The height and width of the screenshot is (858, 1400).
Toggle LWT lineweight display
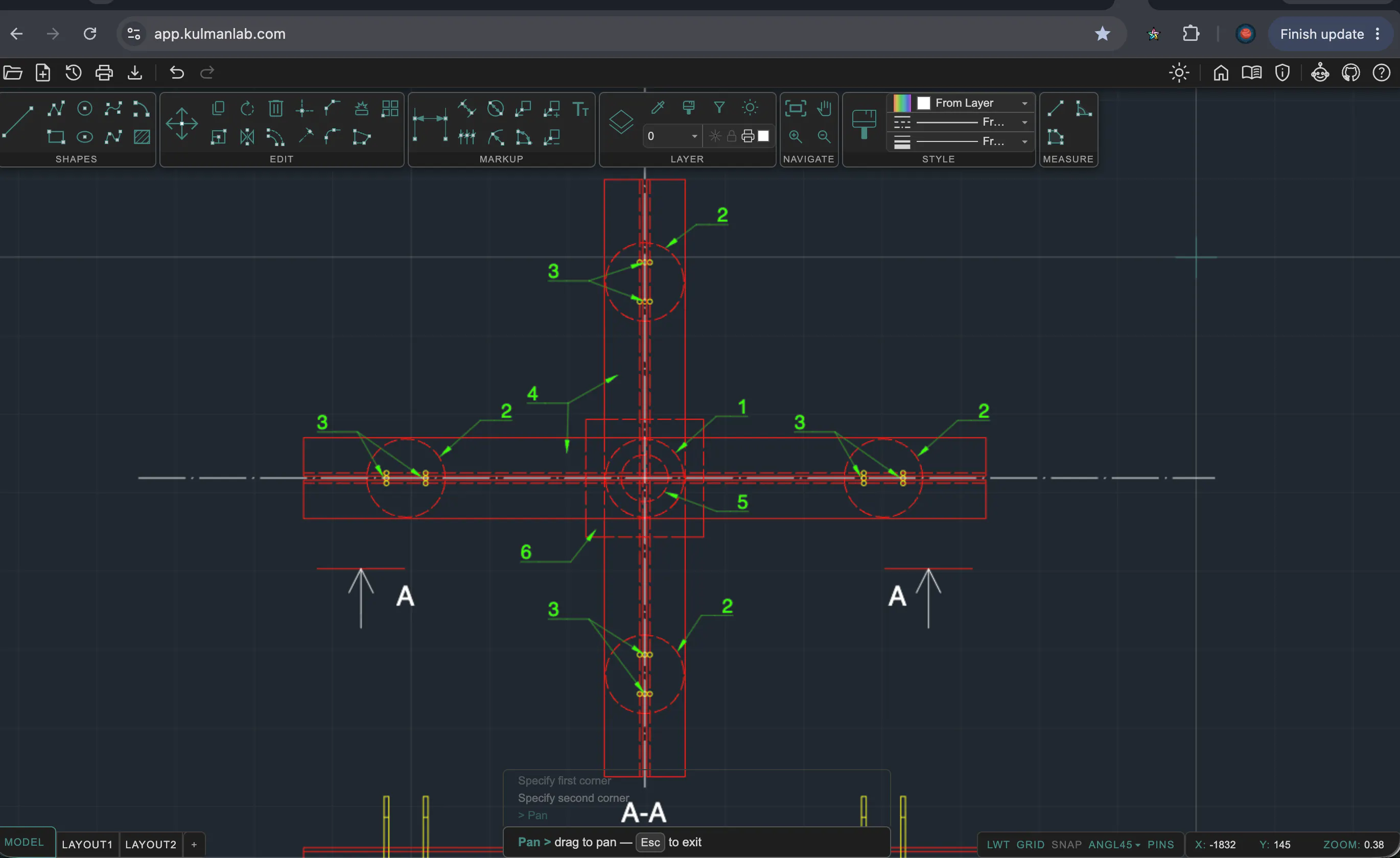click(998, 844)
